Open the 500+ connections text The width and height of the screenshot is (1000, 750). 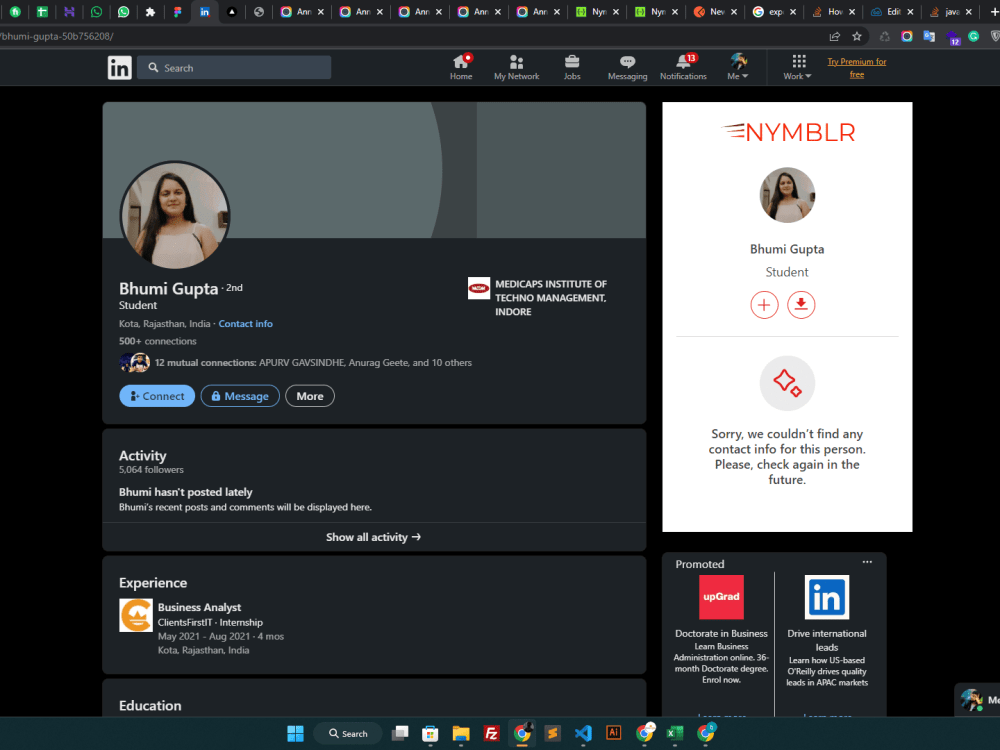click(x=158, y=341)
